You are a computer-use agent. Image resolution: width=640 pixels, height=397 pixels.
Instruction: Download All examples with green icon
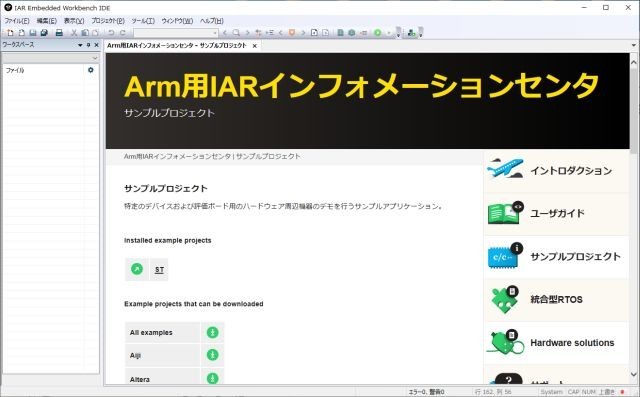212,332
